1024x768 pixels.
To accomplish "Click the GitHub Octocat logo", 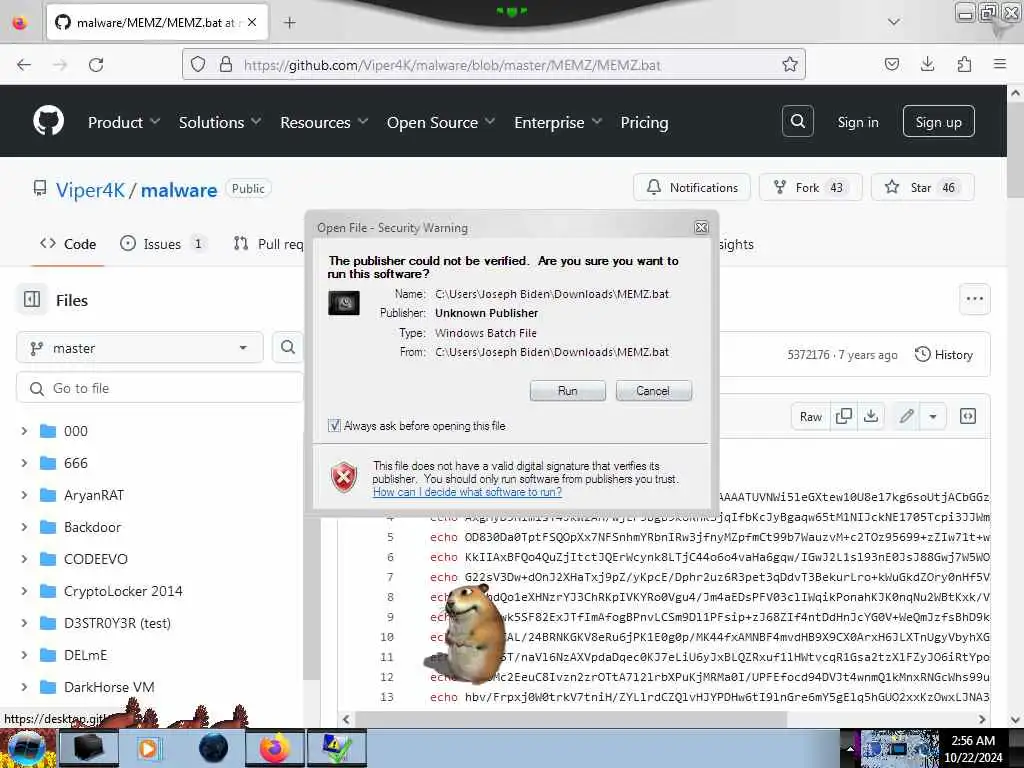I will click(49, 121).
